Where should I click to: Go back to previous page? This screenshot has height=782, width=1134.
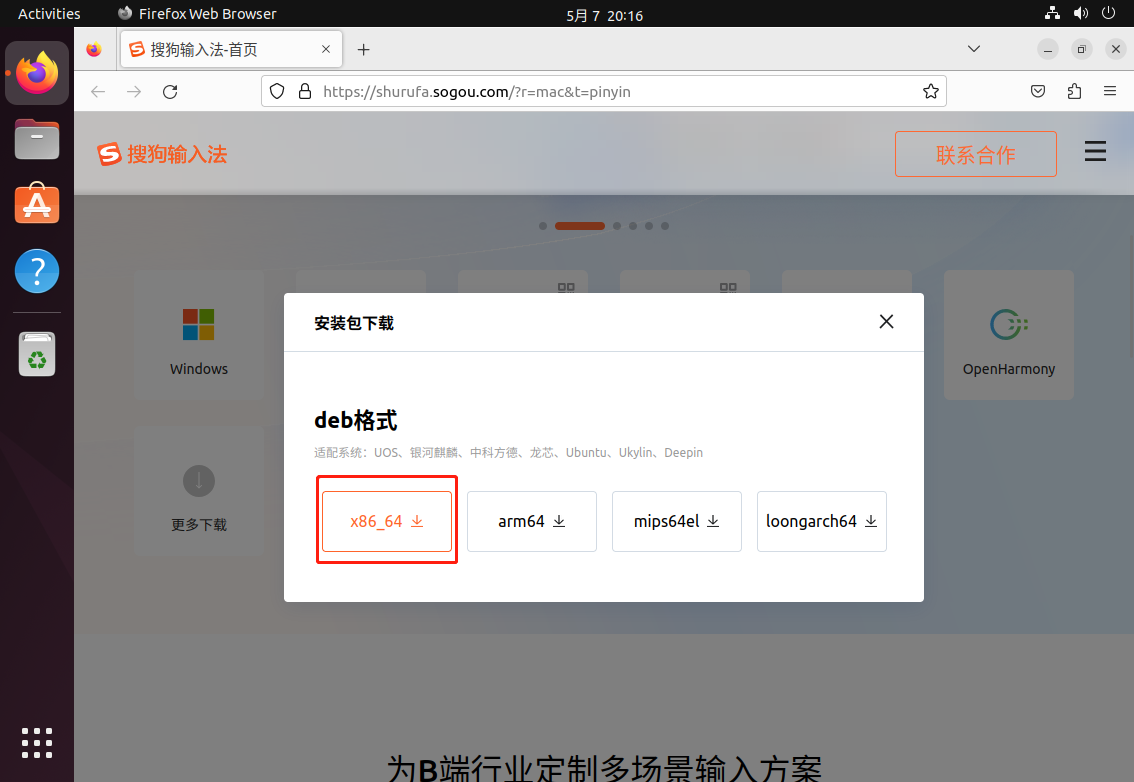click(98, 92)
